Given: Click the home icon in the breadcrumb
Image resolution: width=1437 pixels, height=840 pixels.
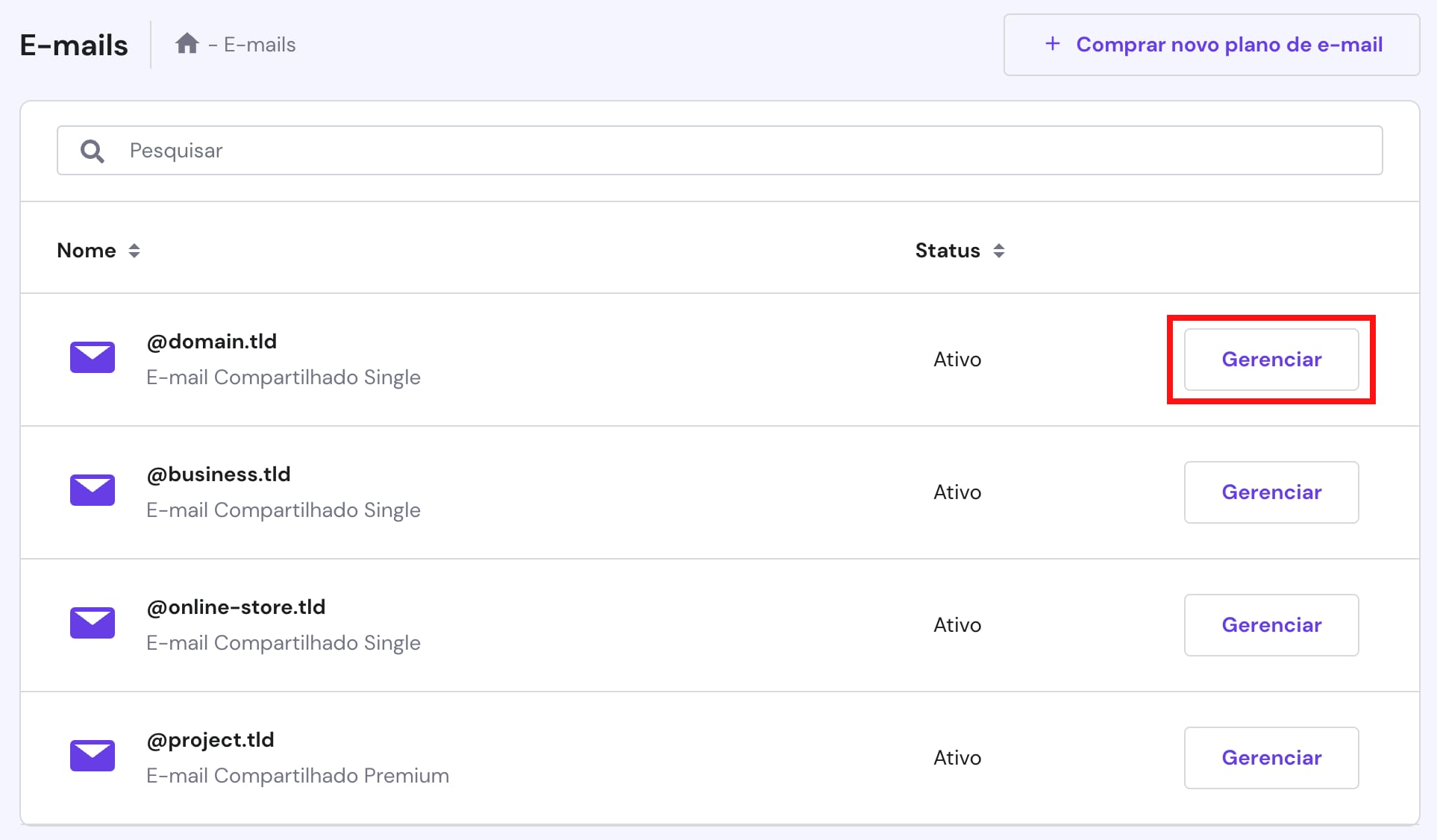Looking at the screenshot, I should (187, 43).
